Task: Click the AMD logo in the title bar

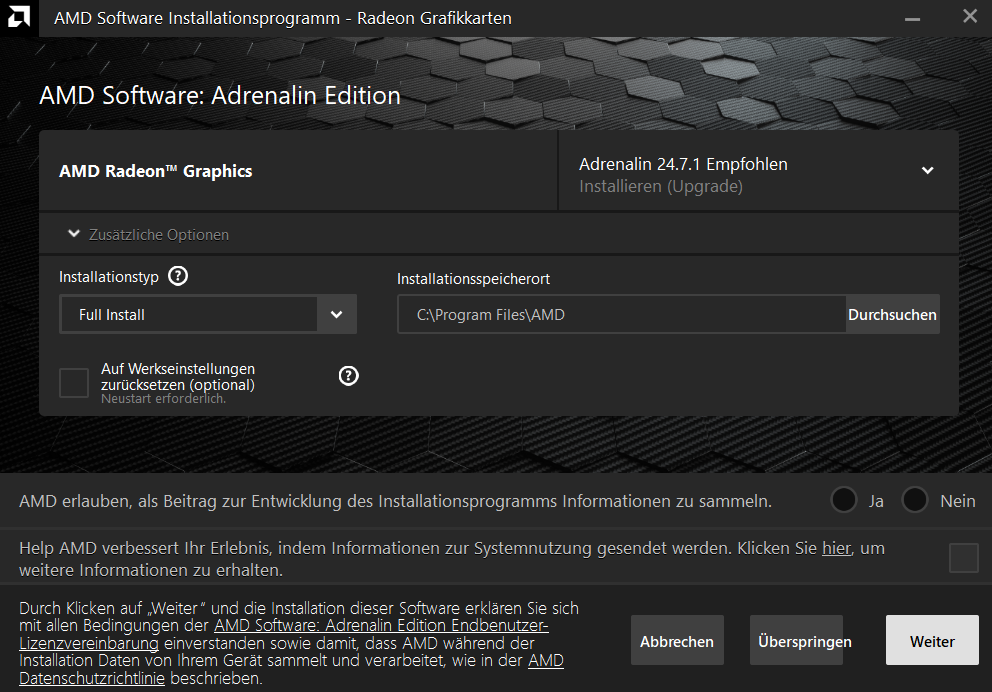Action: coord(17,17)
